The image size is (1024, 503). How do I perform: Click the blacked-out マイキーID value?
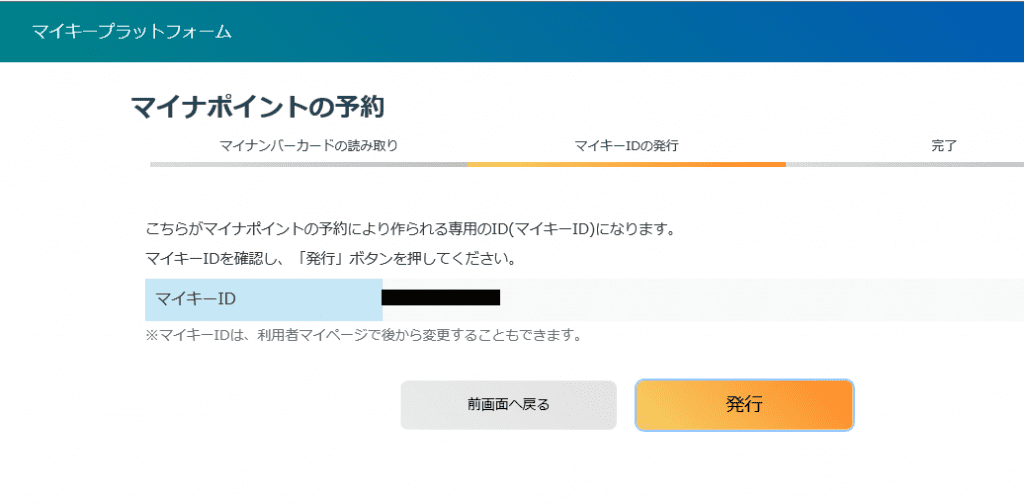click(x=441, y=298)
